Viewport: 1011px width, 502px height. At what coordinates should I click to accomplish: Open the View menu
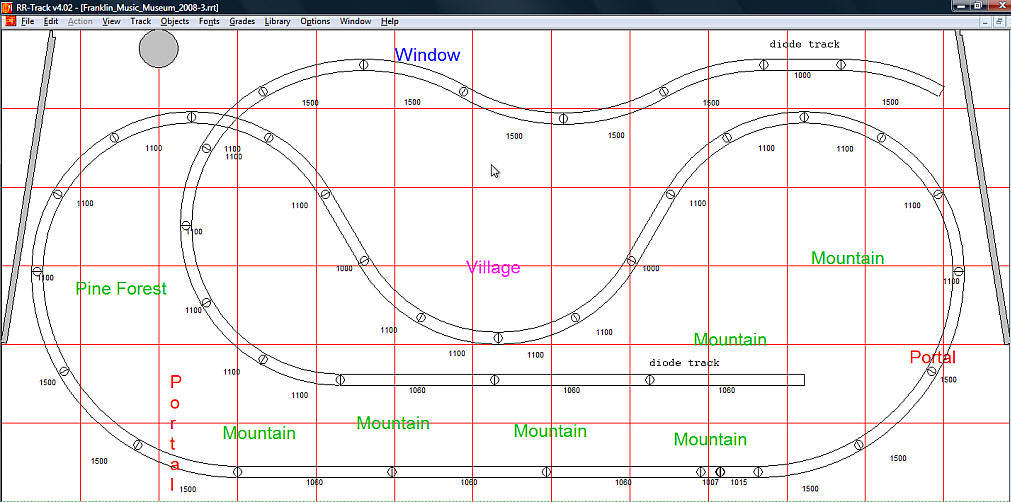(111, 21)
